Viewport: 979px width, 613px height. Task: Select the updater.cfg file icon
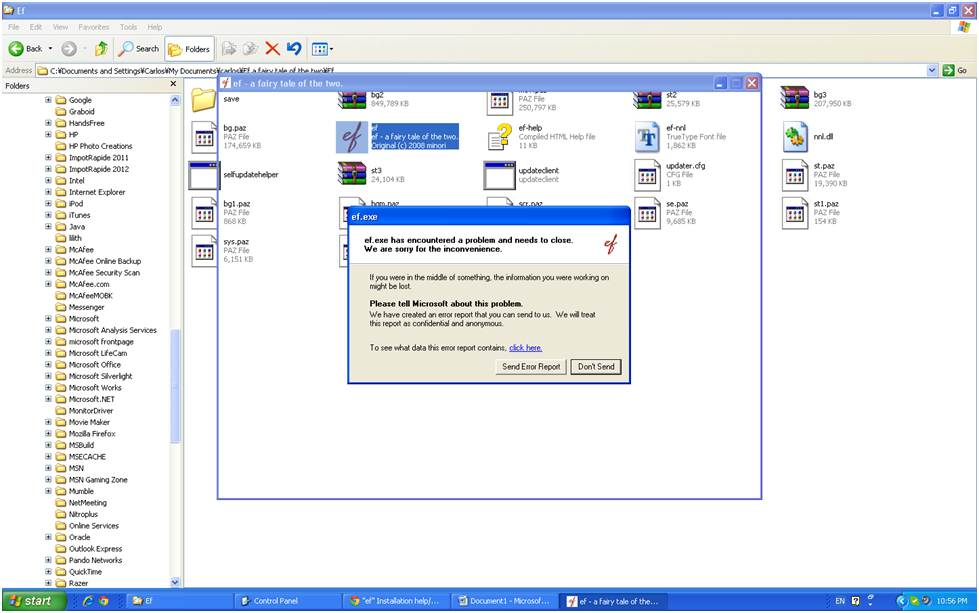[648, 175]
